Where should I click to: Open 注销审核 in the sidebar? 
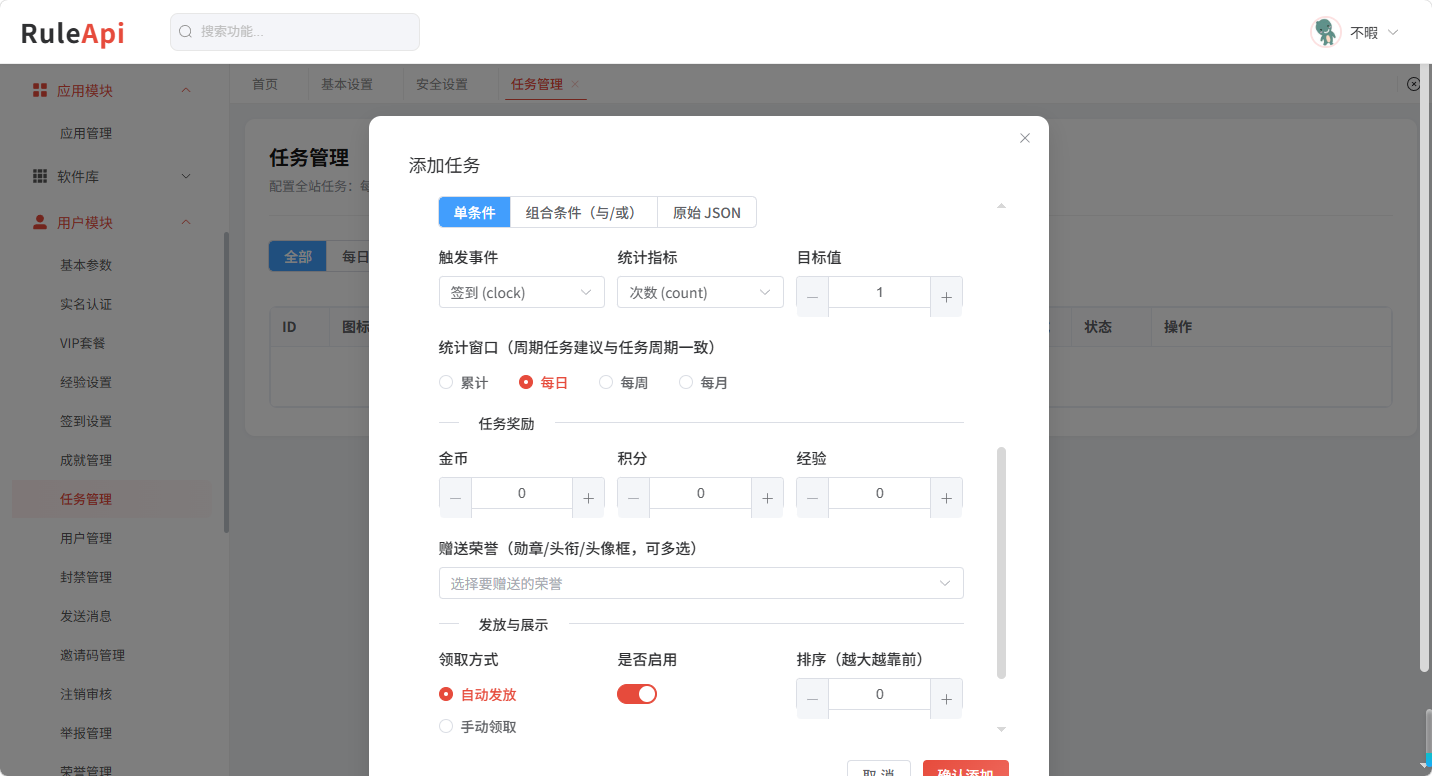(x=86, y=694)
